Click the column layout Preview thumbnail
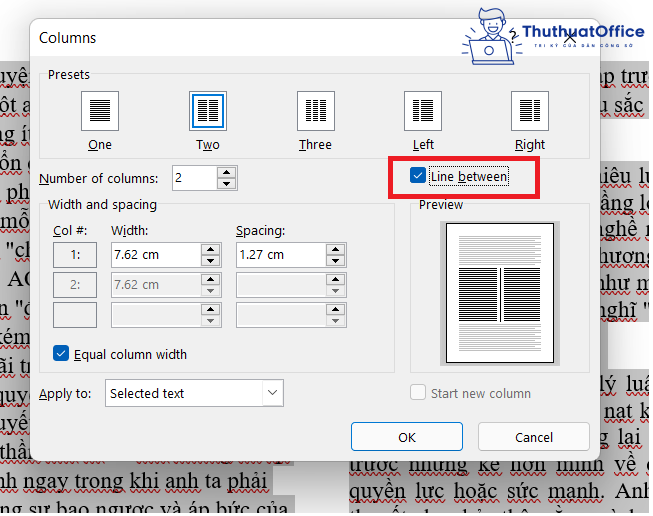The height and width of the screenshot is (516, 653). pos(500,293)
